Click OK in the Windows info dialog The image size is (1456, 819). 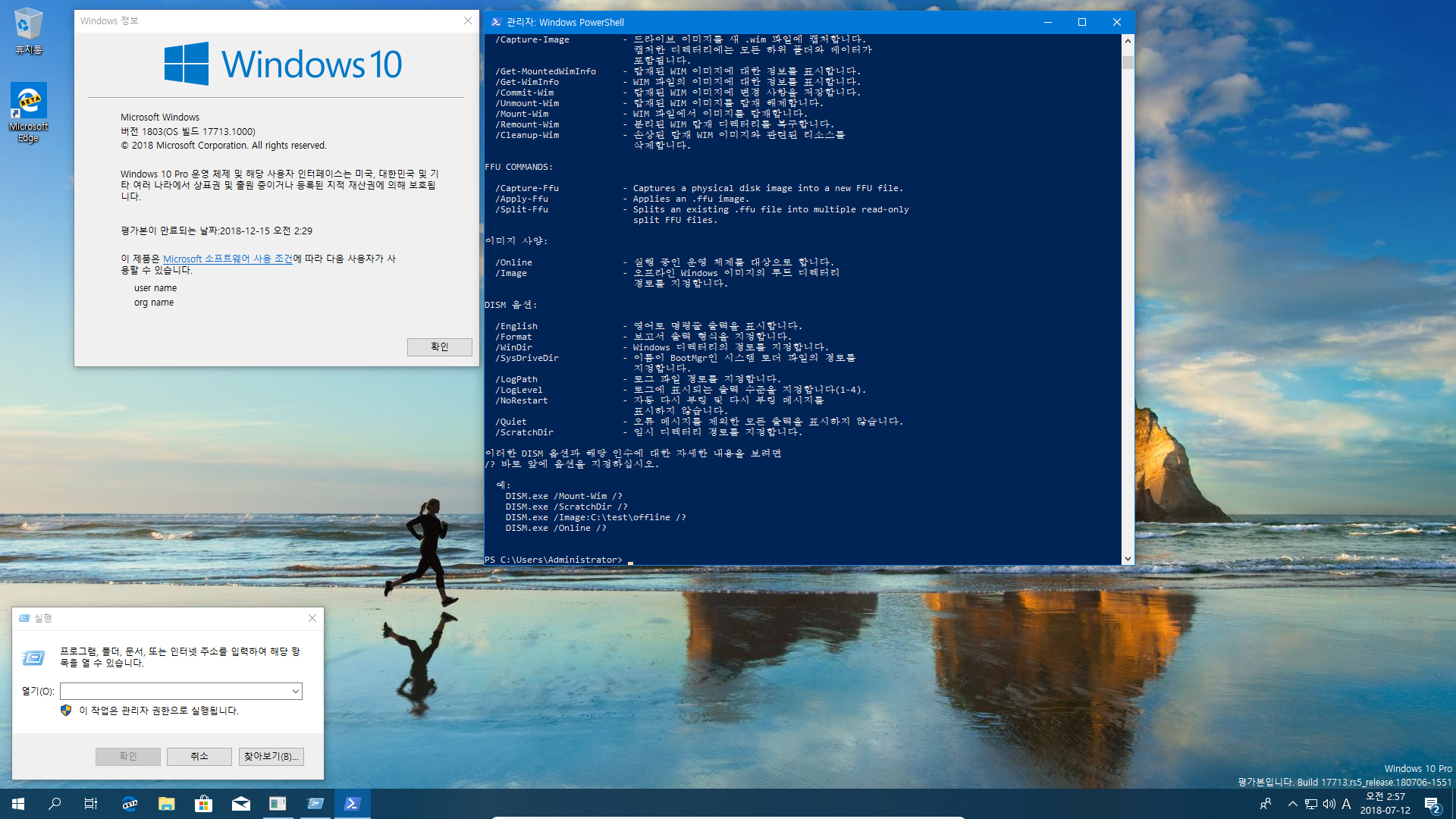(x=439, y=347)
